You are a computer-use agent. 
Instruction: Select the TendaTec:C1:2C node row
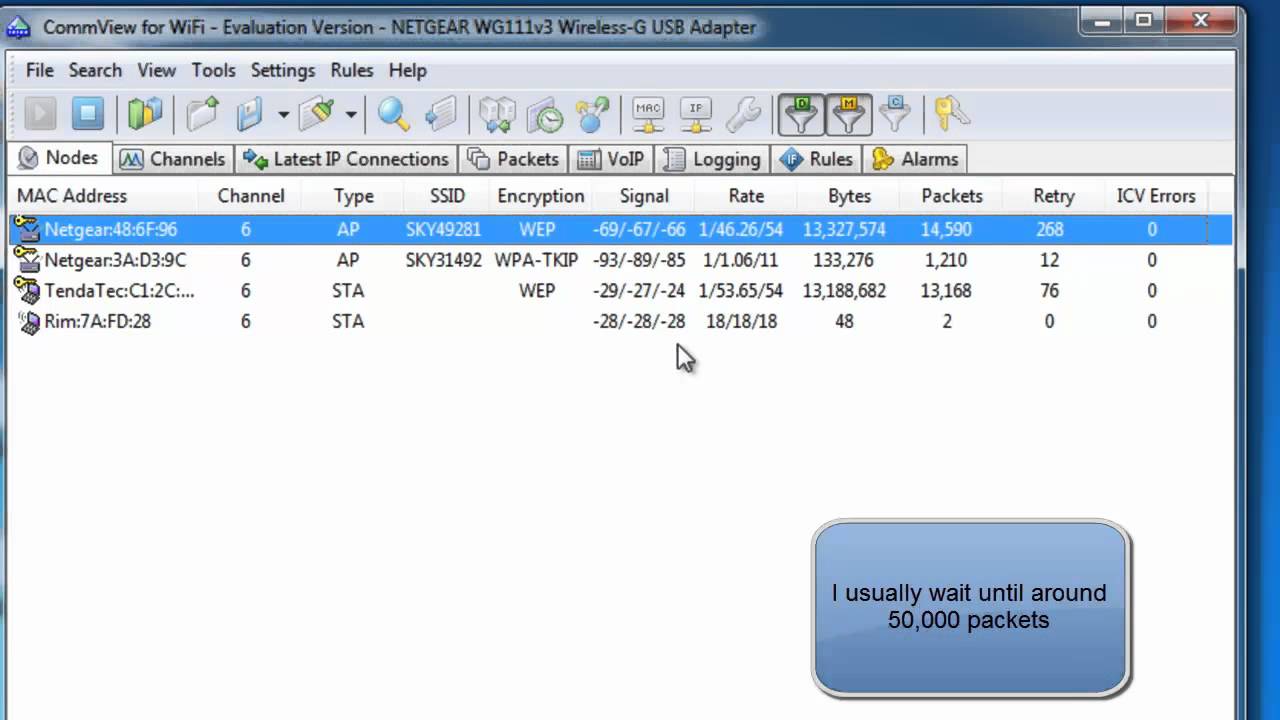[x=622, y=291]
